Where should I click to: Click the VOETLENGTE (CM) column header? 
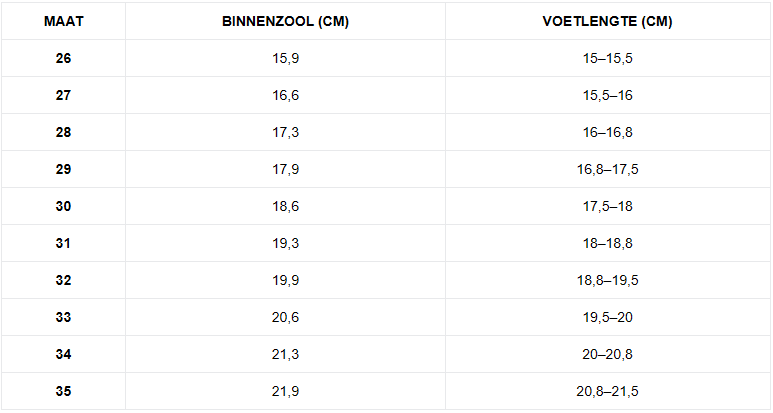pos(607,22)
